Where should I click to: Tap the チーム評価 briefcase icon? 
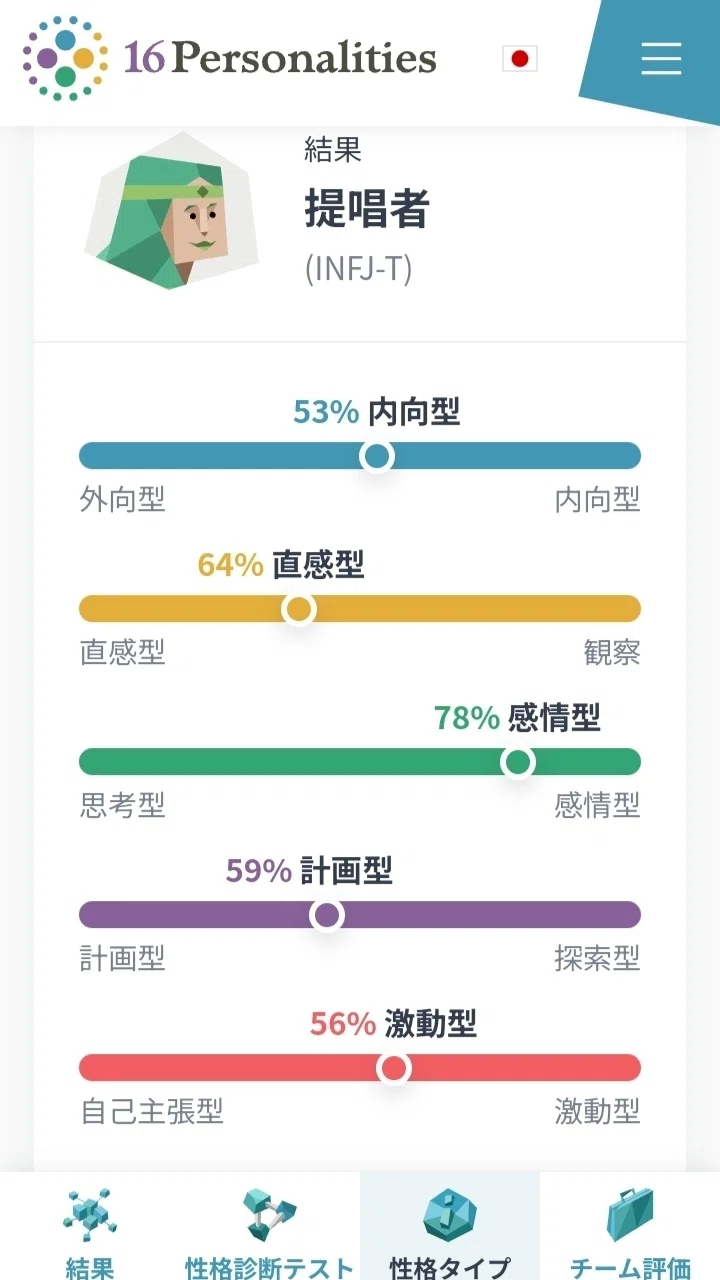(x=630, y=1215)
